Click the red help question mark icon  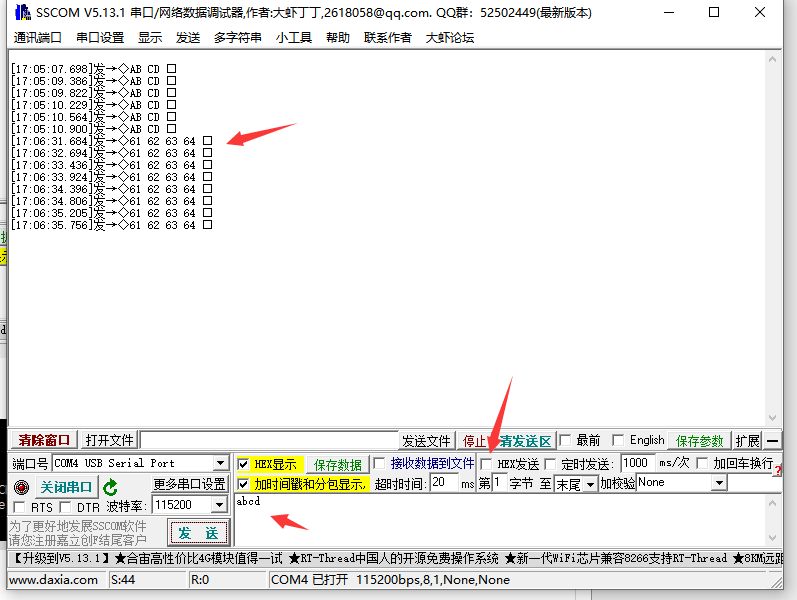(x=777, y=470)
